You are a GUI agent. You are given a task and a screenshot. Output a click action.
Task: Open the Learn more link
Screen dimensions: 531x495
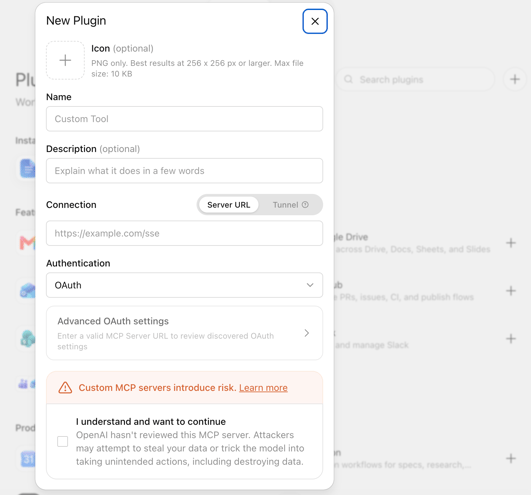click(263, 388)
